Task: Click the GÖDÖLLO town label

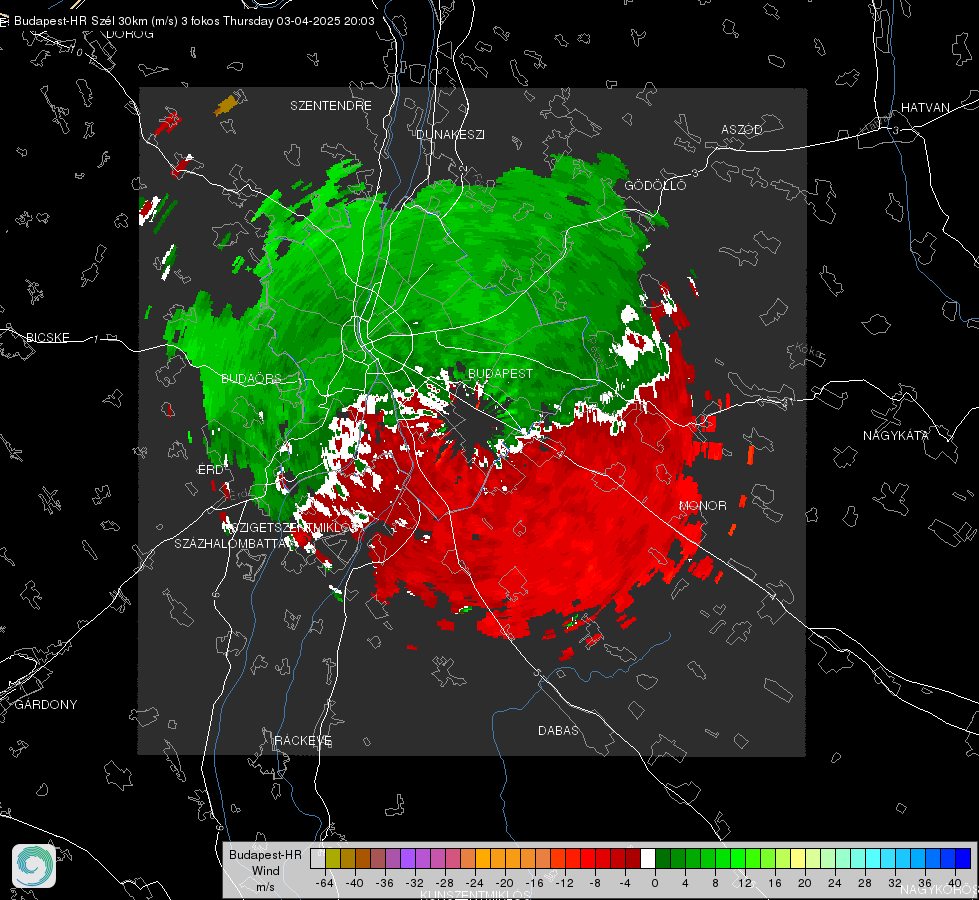Action: [655, 185]
